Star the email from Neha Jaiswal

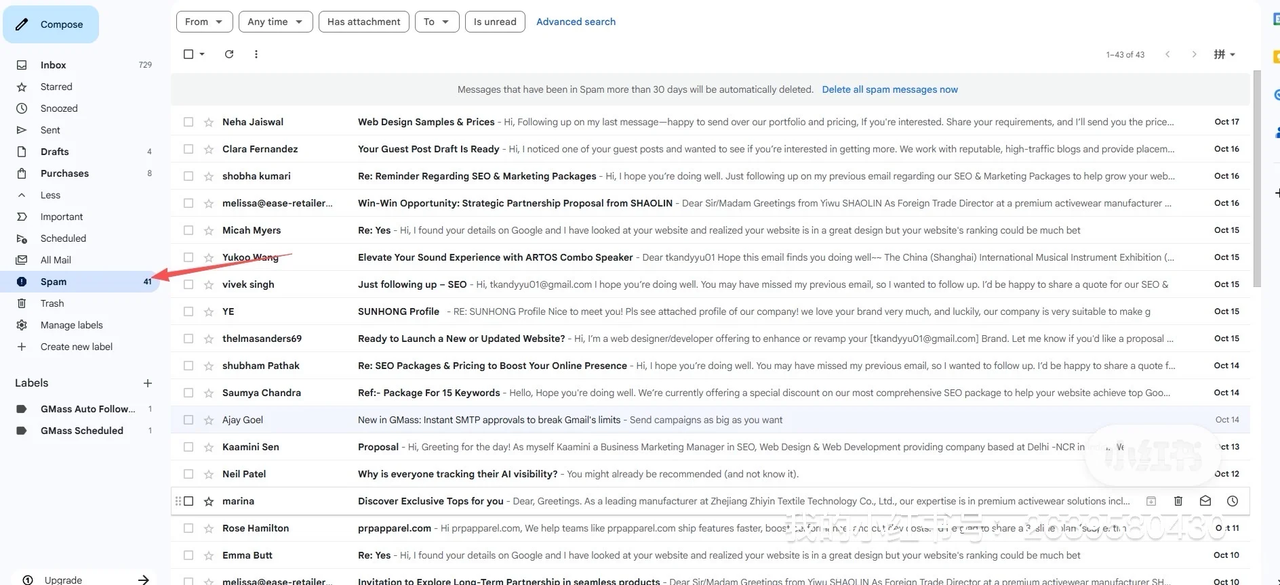(209, 122)
